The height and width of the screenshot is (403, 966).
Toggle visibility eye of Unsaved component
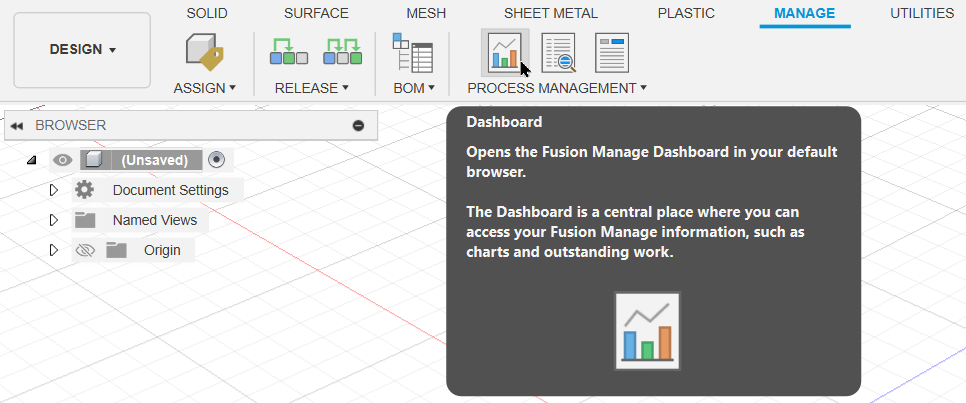pos(62,160)
